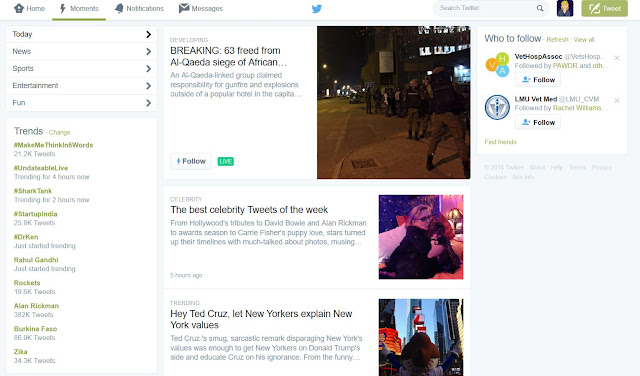Open the Hey Ted Cruz headline

click(x=261, y=319)
